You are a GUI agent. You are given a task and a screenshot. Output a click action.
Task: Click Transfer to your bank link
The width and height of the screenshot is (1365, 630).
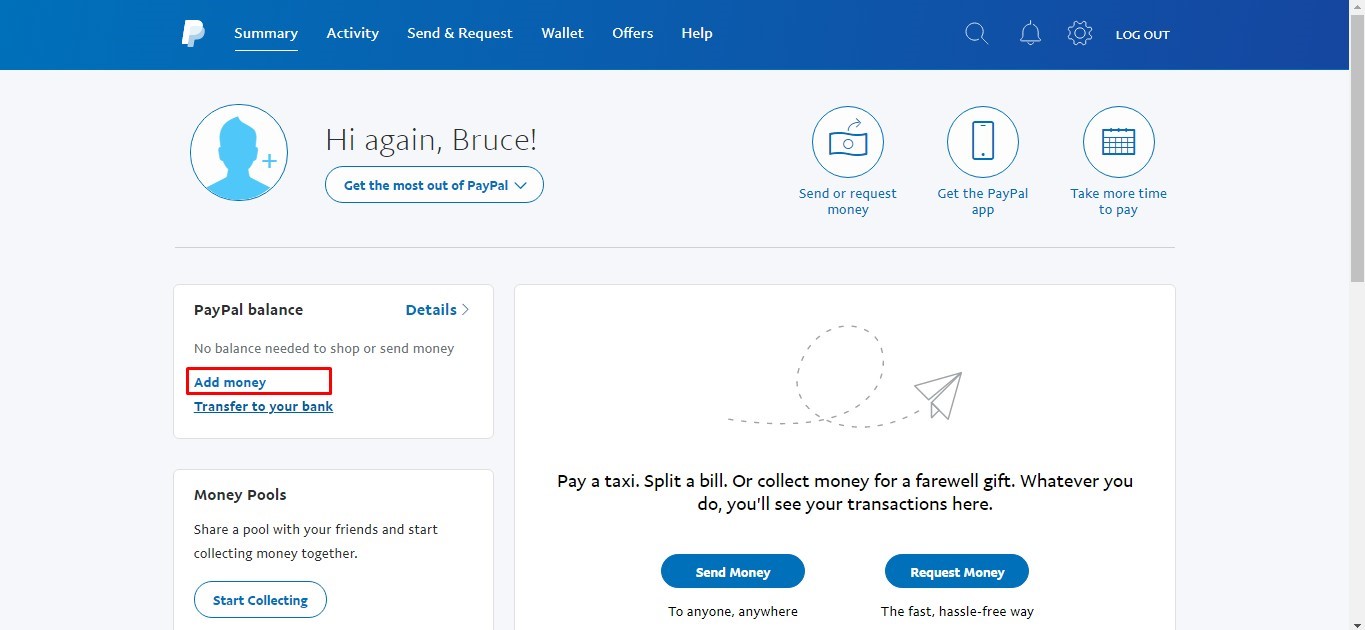pos(263,407)
